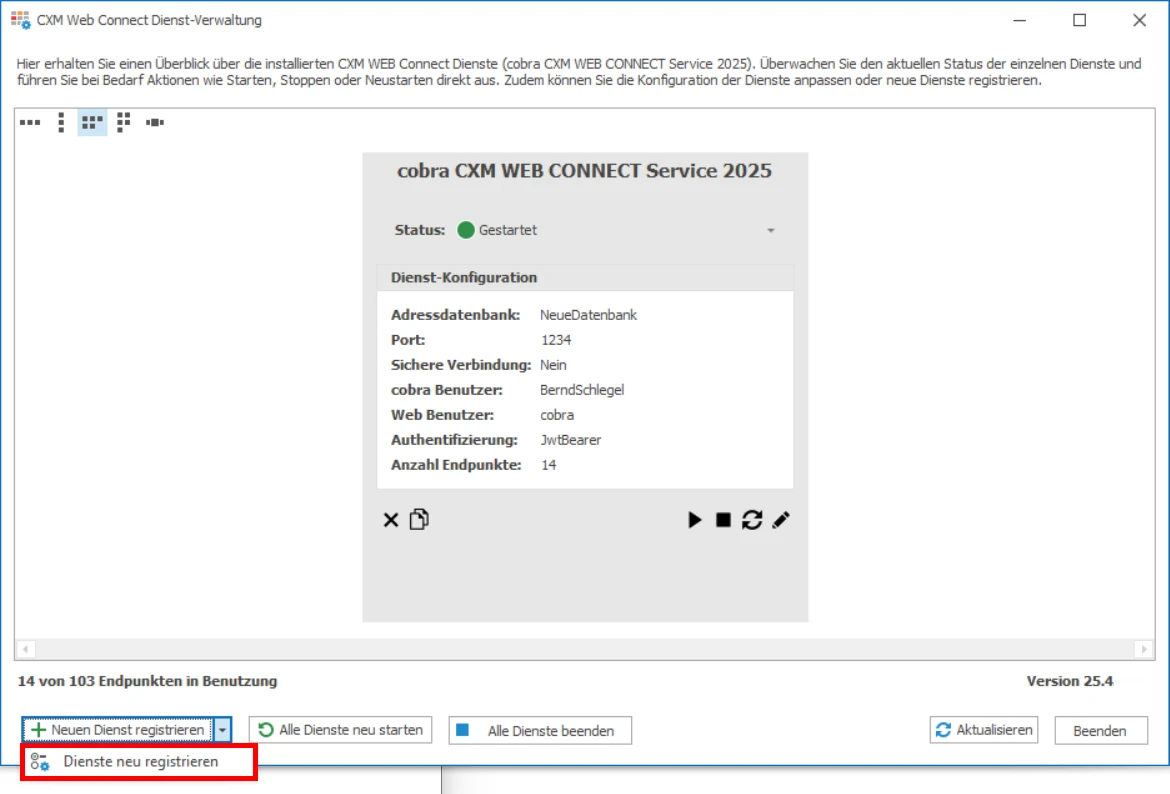
Task: Open the Status dropdown showing Gestartet
Action: coord(770,230)
